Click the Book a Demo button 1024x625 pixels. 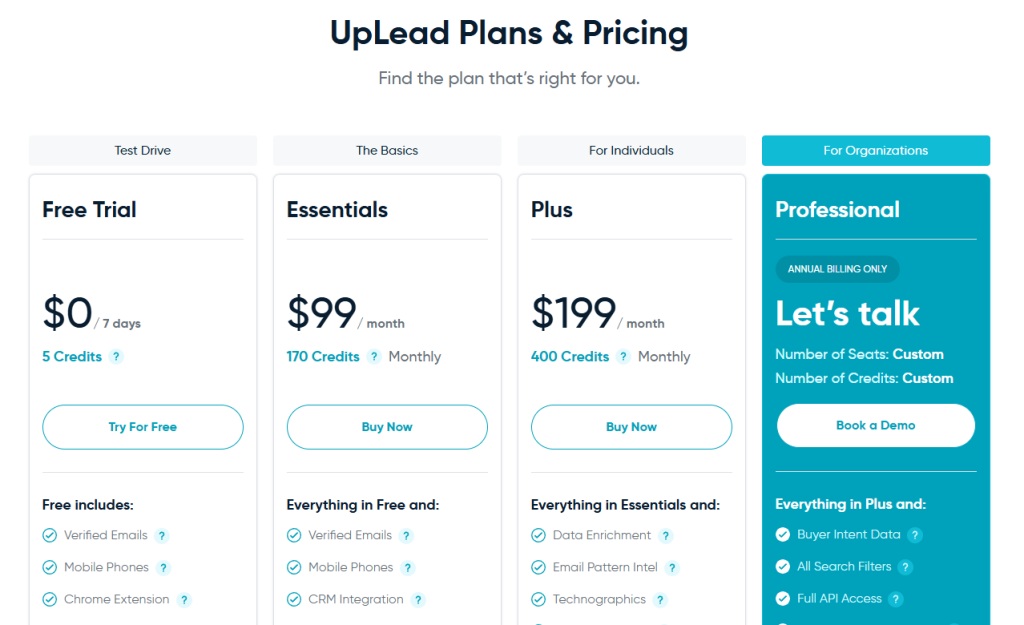tap(876, 425)
